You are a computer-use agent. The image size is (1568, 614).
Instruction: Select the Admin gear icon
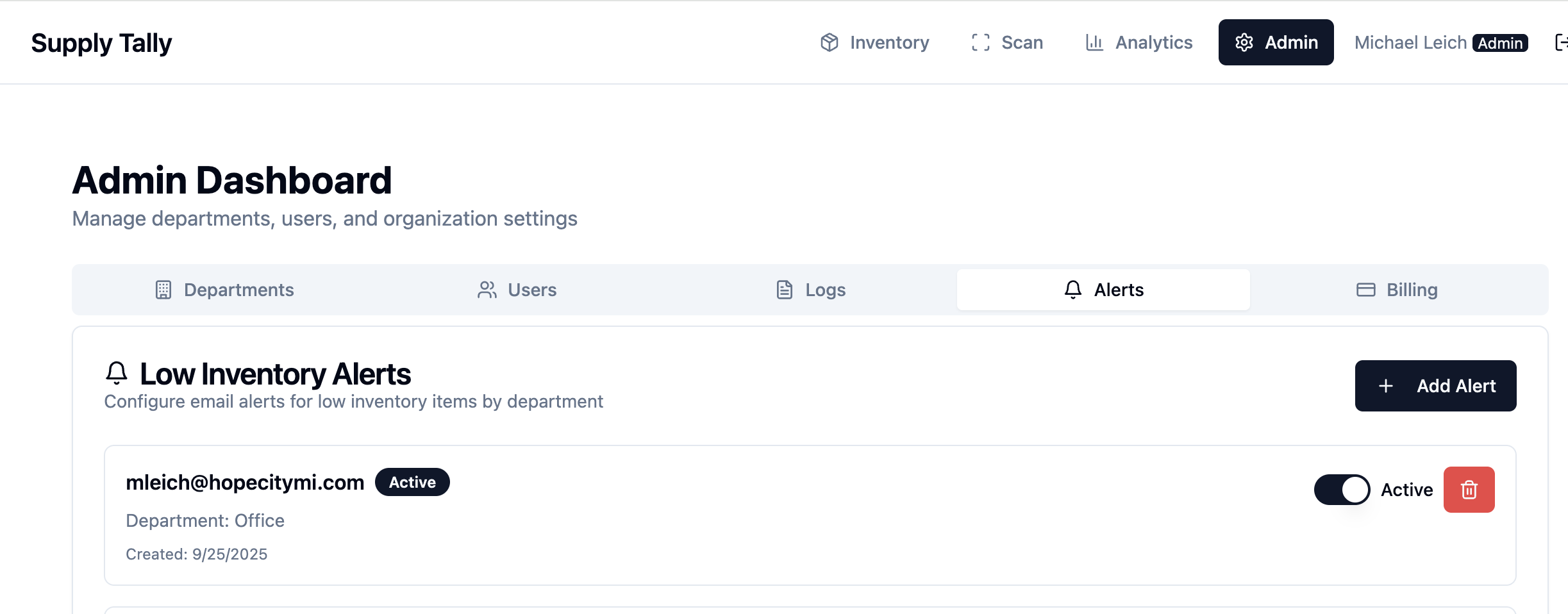point(1244,42)
